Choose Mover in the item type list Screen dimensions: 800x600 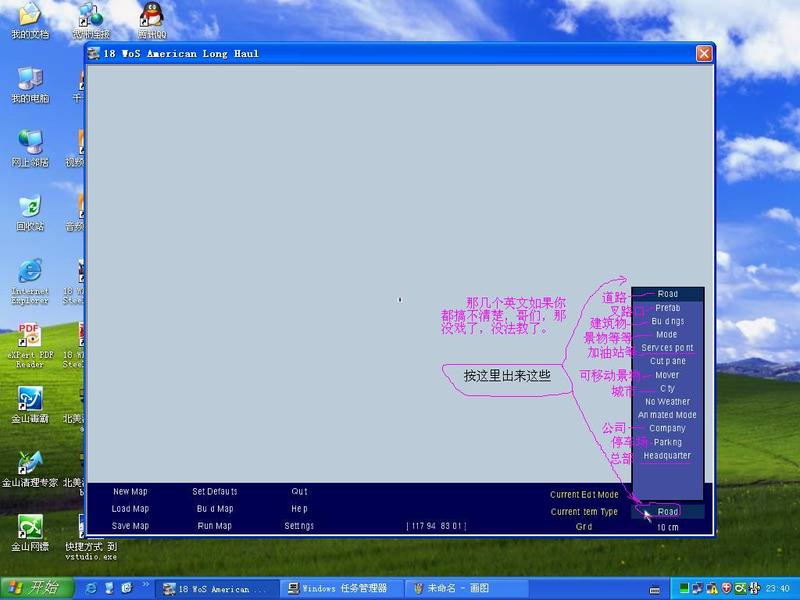[x=667, y=375]
